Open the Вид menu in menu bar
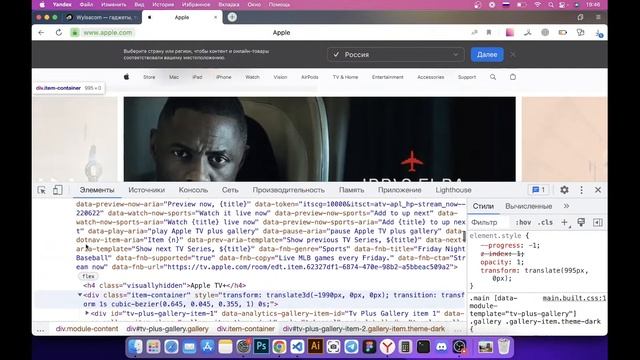 pyautogui.click(x=139, y=5)
